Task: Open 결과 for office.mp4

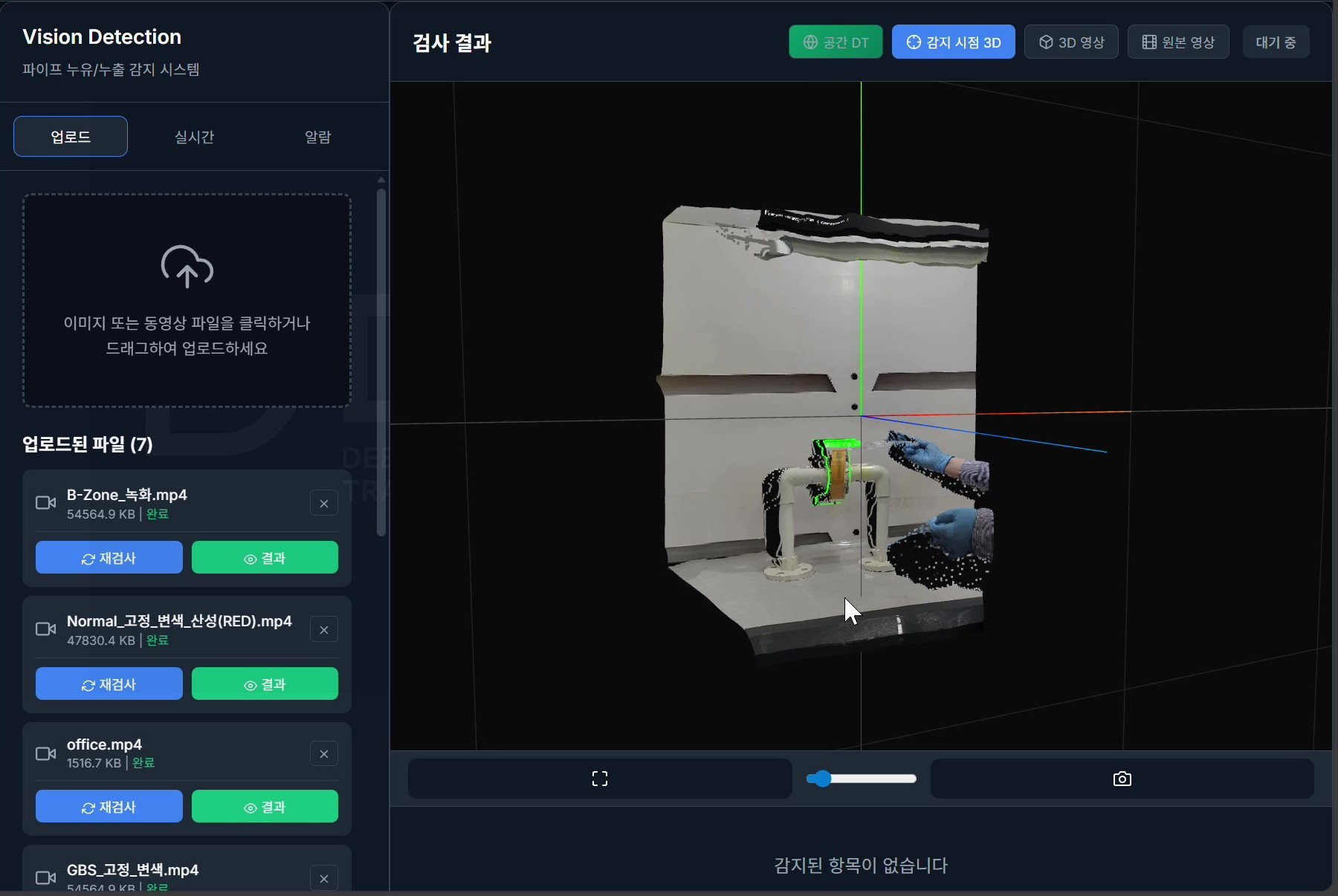Action: pos(265,807)
